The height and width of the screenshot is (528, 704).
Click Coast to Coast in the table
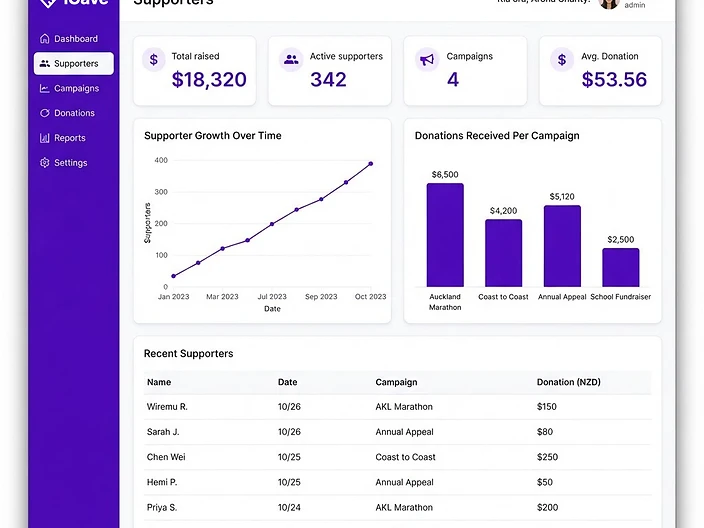coord(405,457)
